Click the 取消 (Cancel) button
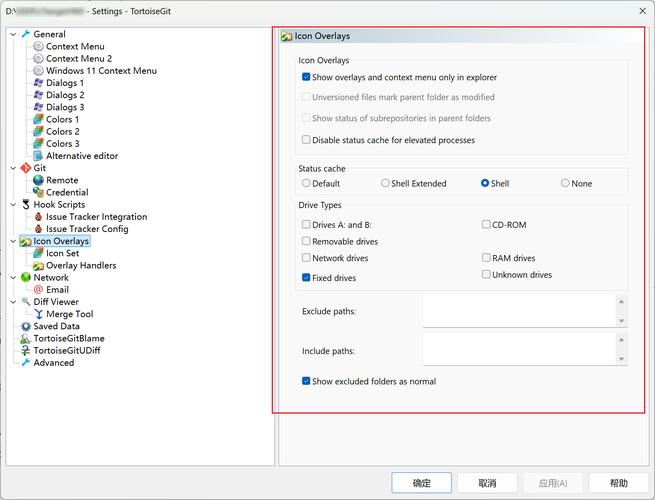This screenshot has height=500, width=655. pos(487,483)
